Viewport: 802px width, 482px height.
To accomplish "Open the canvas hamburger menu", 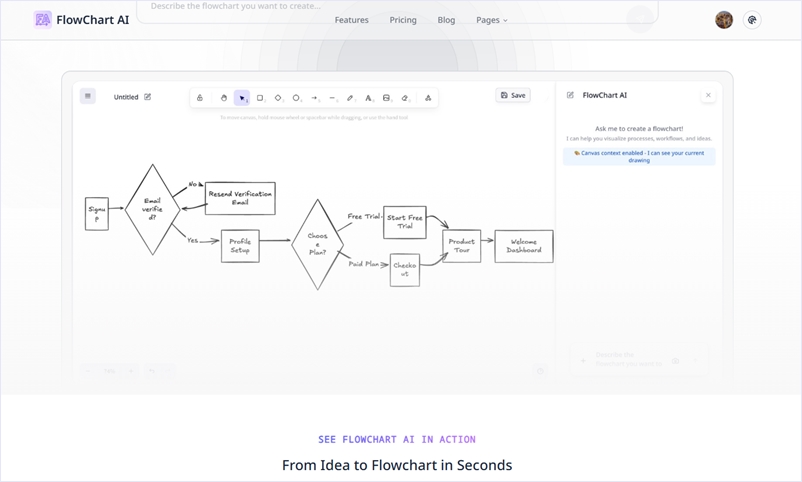I will (x=88, y=96).
